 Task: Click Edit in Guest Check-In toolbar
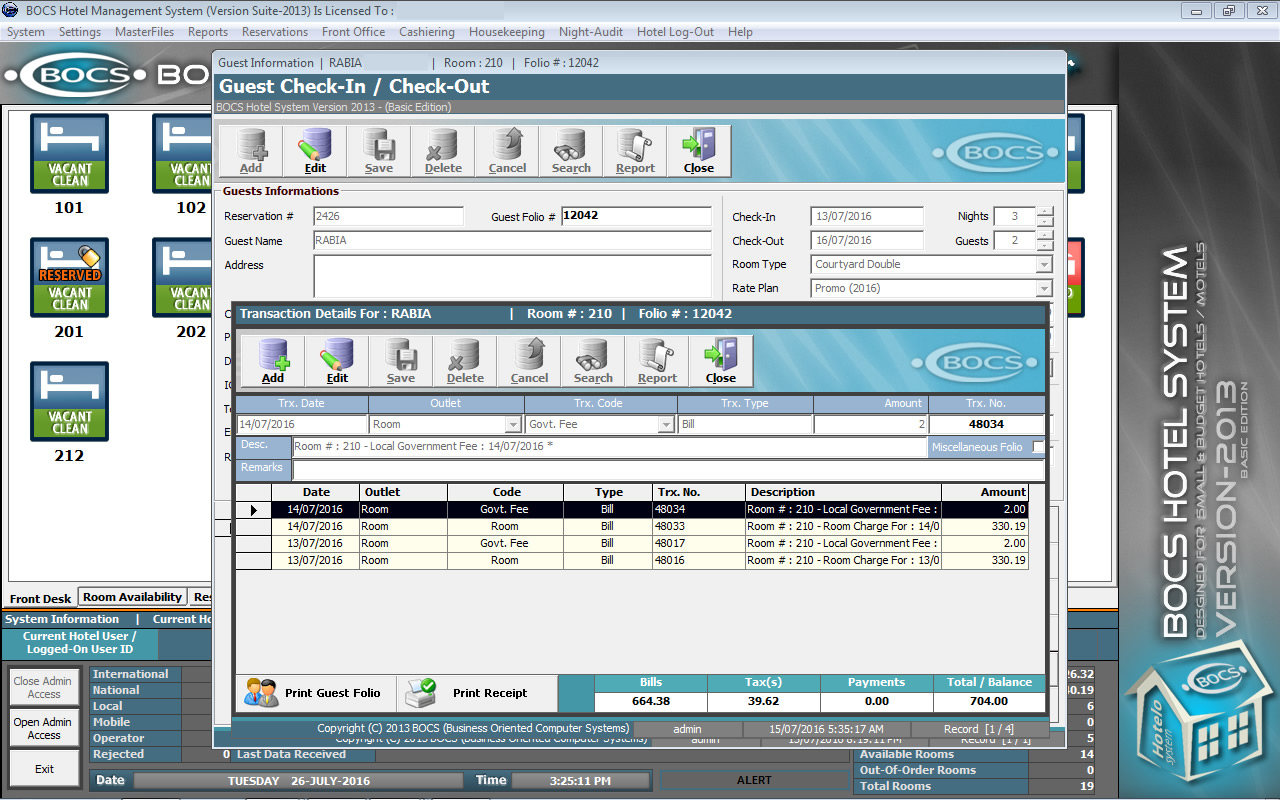pyautogui.click(x=315, y=151)
